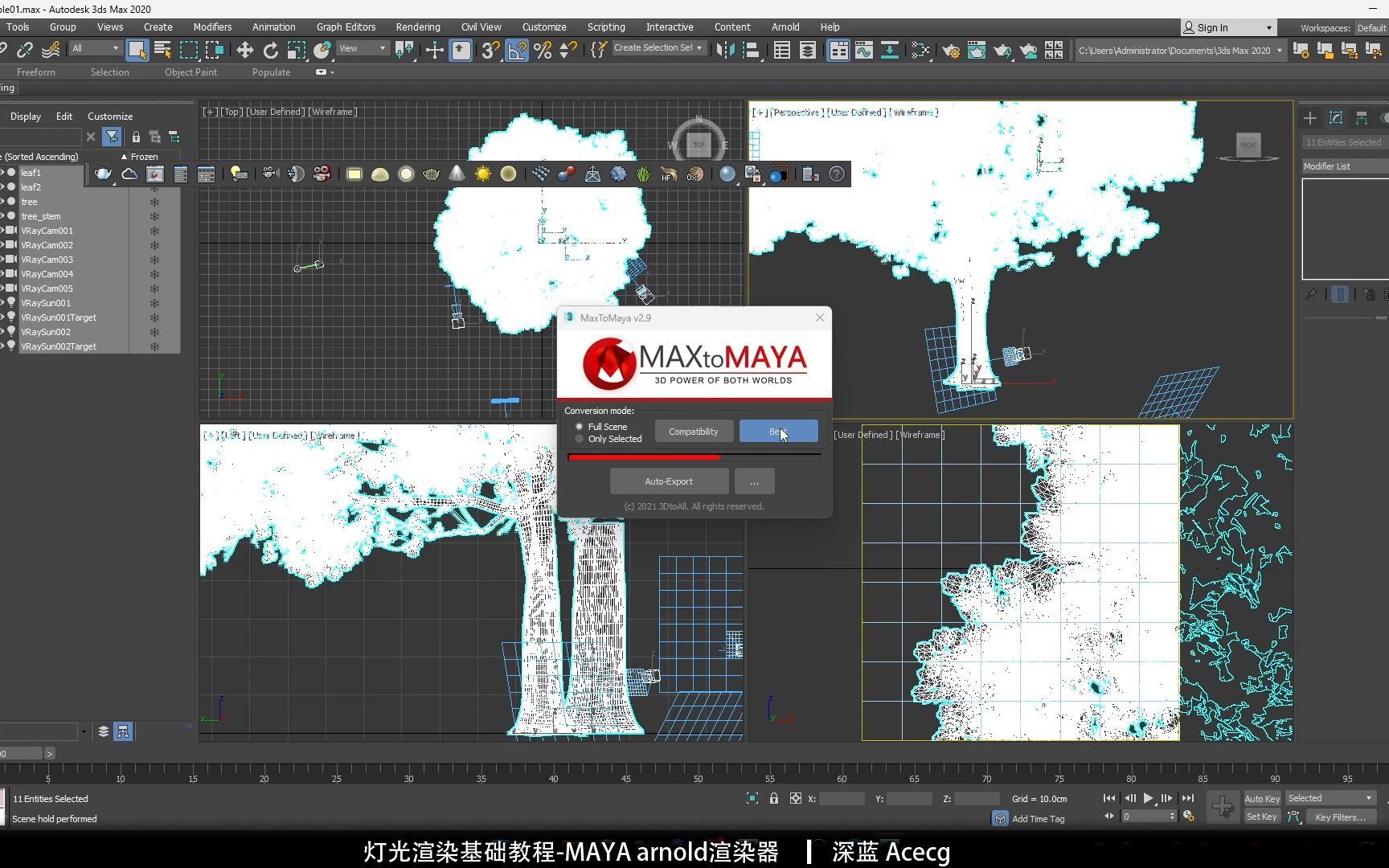Image resolution: width=1389 pixels, height=868 pixels.
Task: Open Modifier List dropdown
Action: pos(1345,166)
